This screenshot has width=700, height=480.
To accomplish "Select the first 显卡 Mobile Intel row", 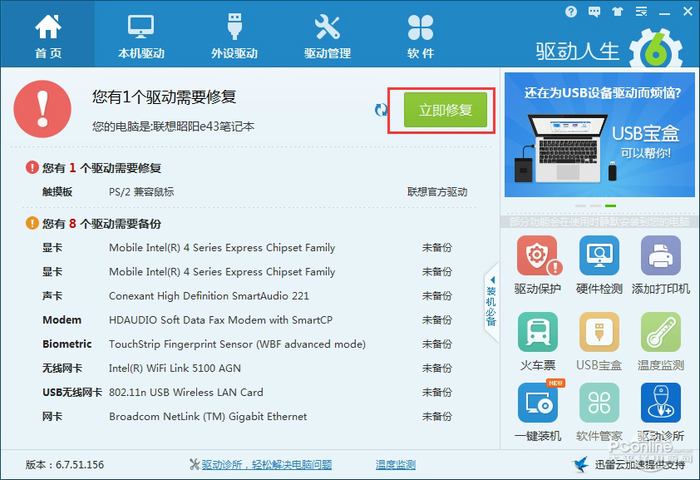I will click(247, 248).
